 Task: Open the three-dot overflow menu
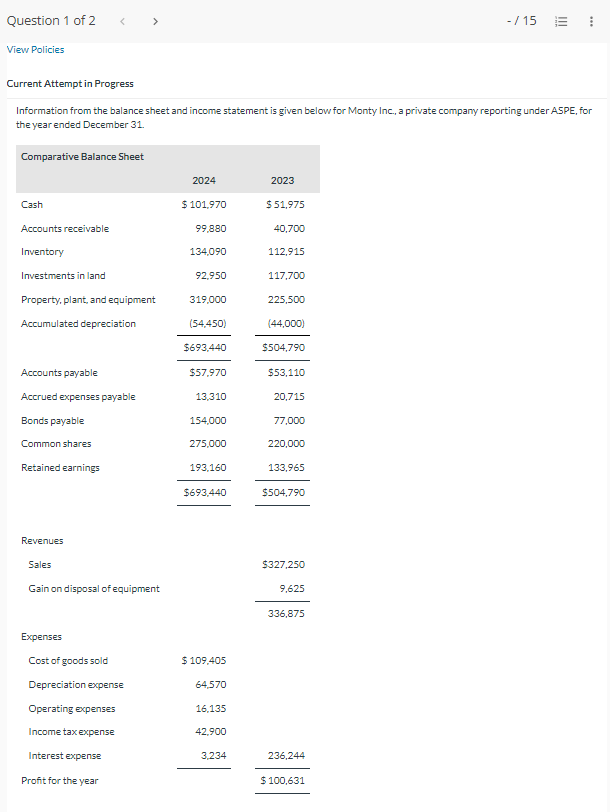[592, 20]
